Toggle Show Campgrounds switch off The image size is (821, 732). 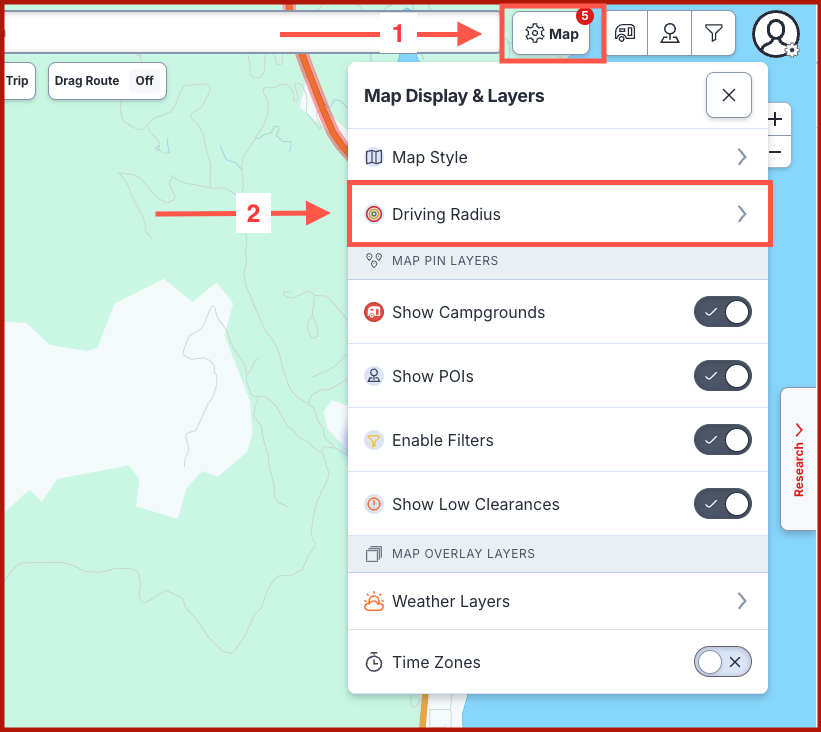click(723, 312)
